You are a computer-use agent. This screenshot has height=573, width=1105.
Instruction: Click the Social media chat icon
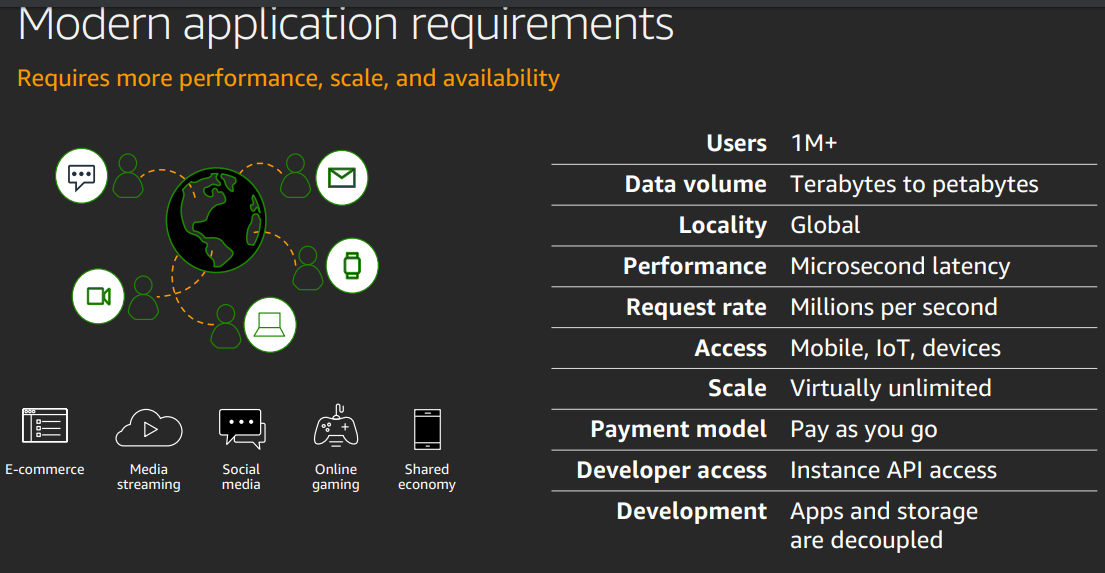click(241, 428)
